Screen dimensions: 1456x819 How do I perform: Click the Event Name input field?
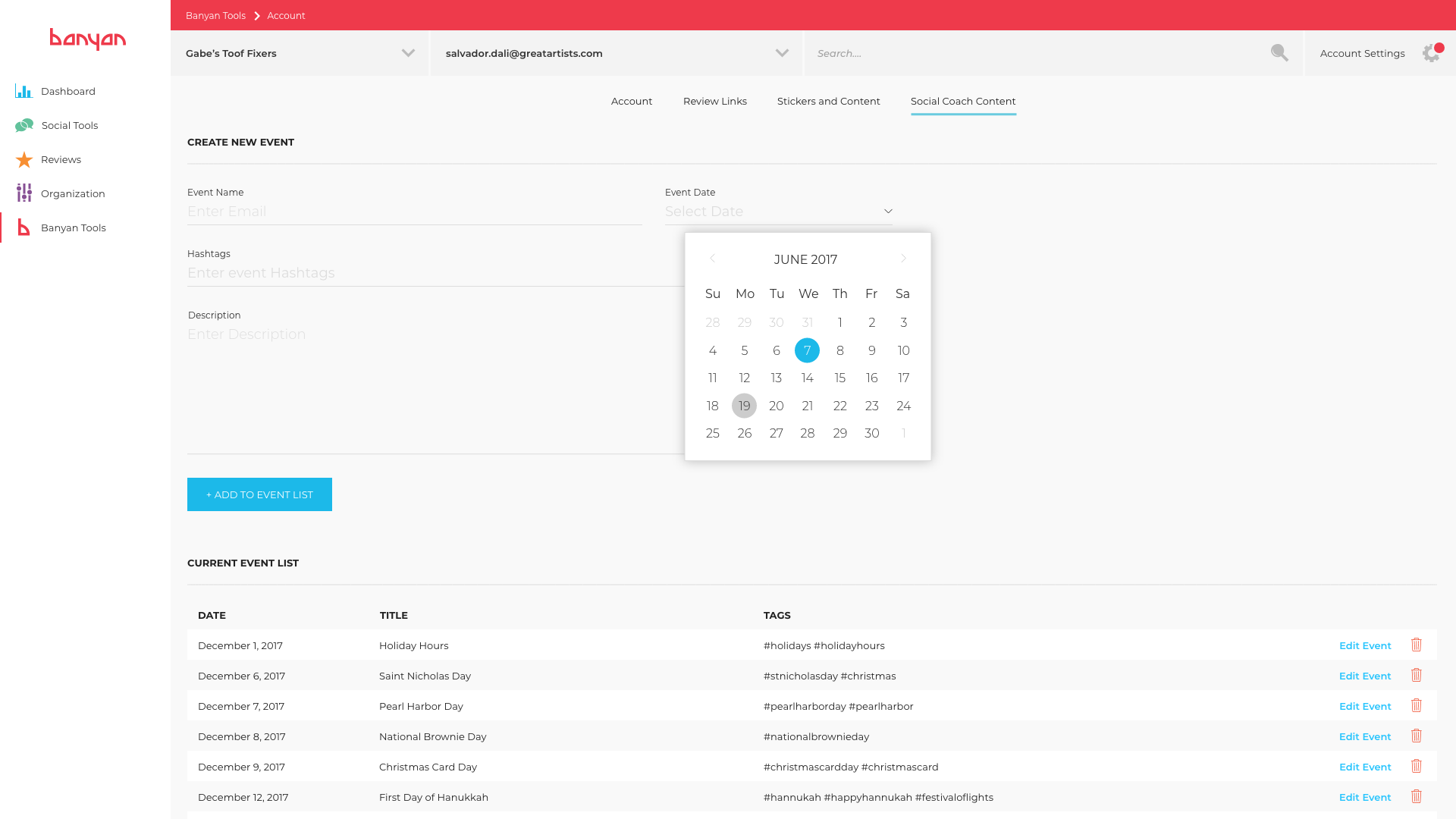coord(414,212)
